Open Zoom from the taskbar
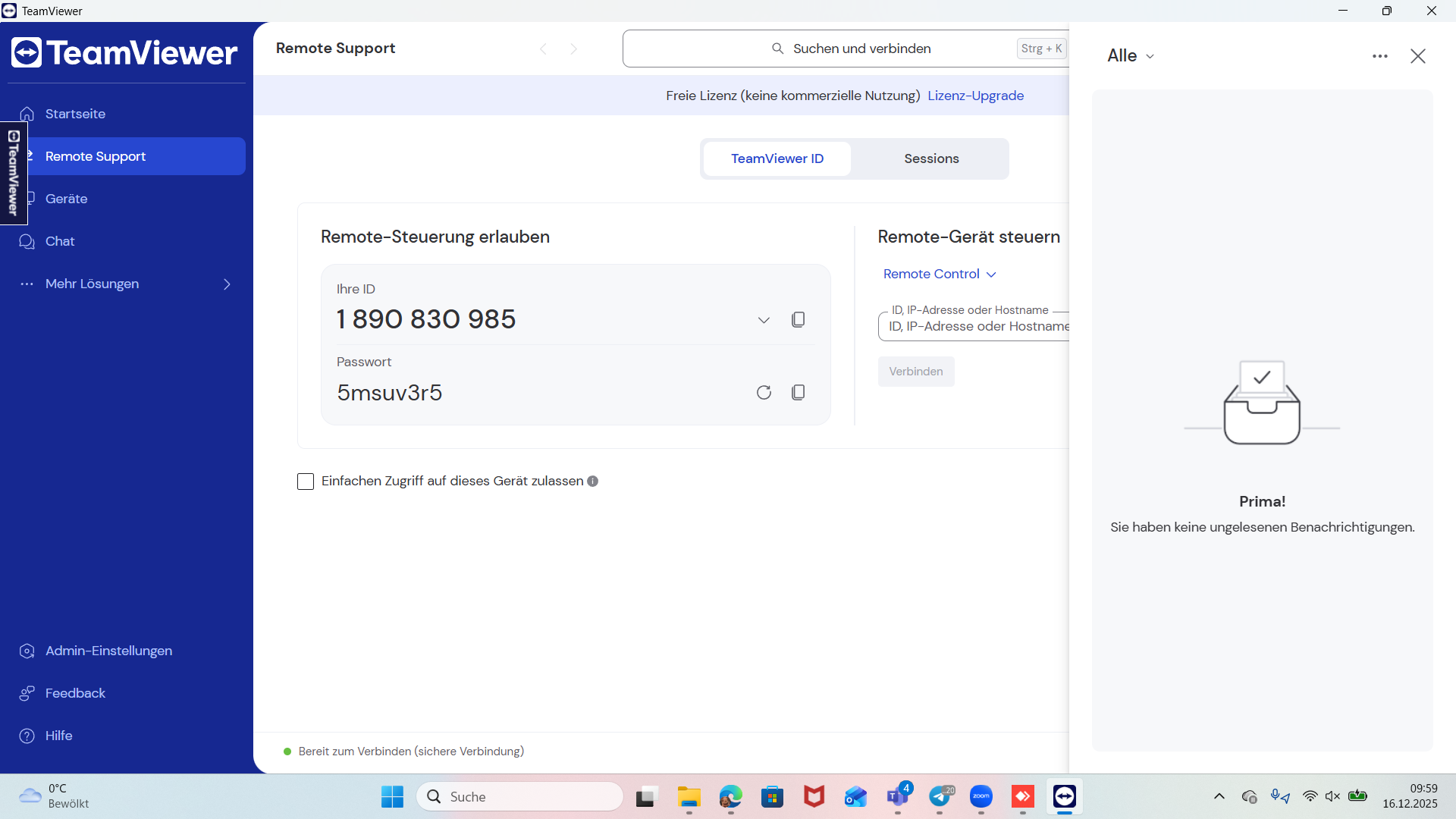Screen dimensions: 1456x819 [x=981, y=796]
